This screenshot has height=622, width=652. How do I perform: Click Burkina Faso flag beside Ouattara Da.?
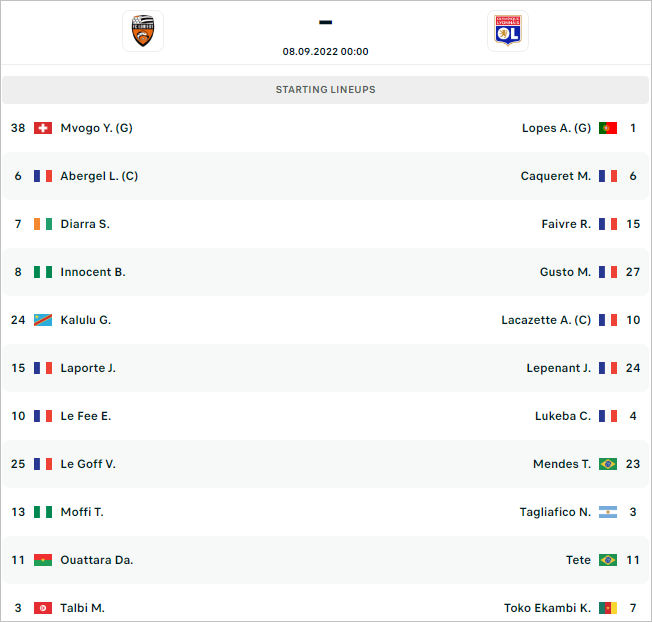43,560
